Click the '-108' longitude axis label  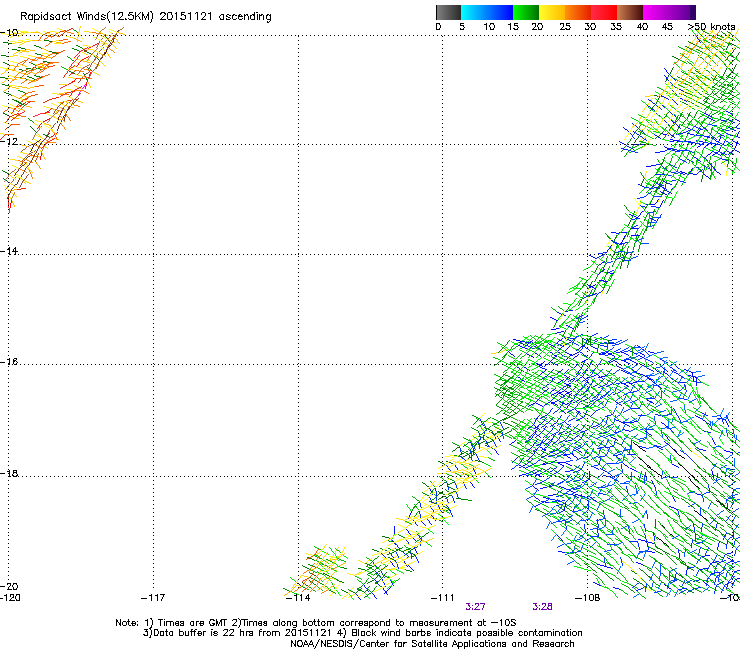pos(587,598)
